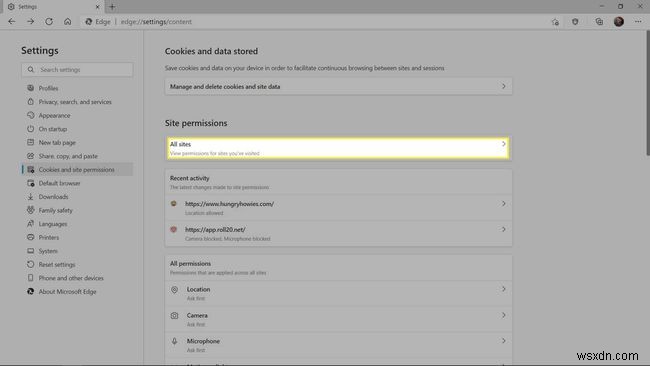The width and height of the screenshot is (650, 366).
Task: Click the Privacy lock sidebar icon
Action: [x=30, y=102]
